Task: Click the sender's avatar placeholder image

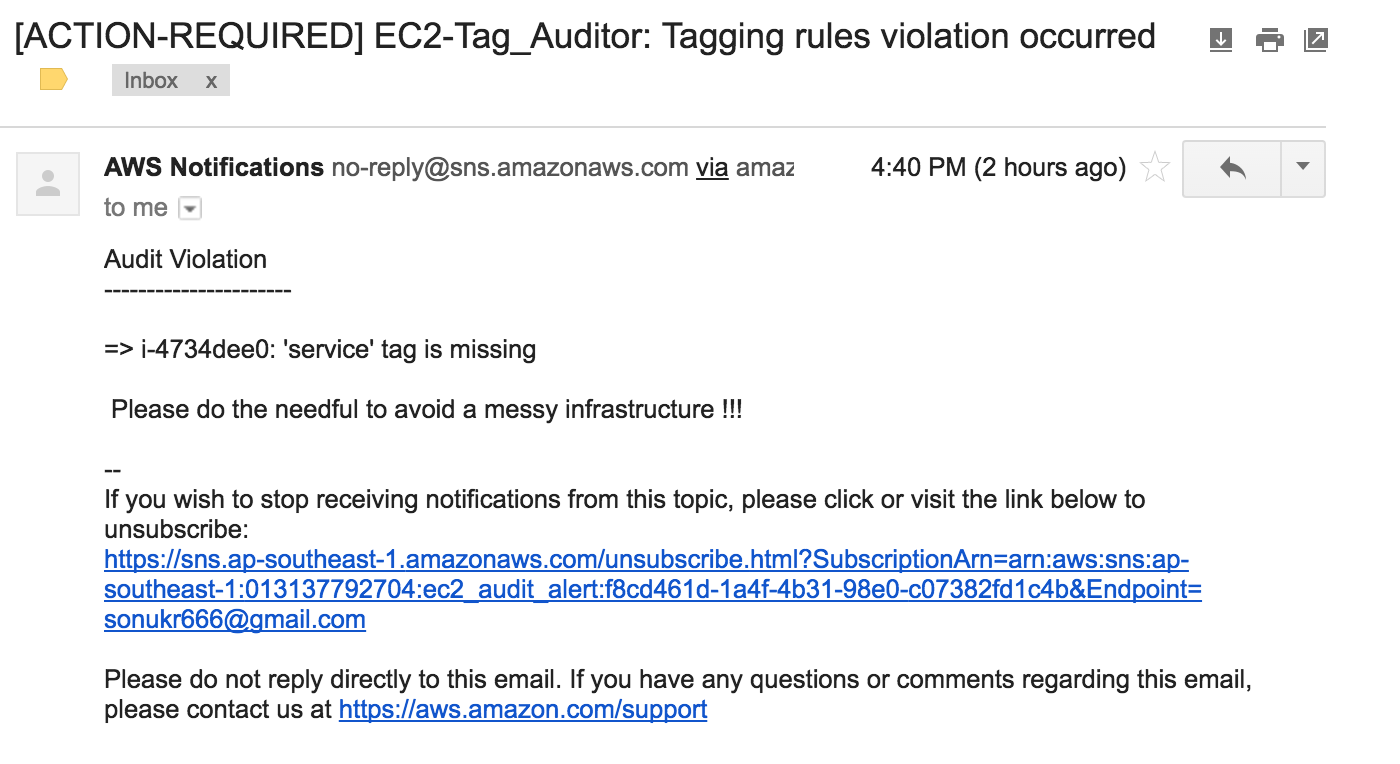Action: point(48,184)
